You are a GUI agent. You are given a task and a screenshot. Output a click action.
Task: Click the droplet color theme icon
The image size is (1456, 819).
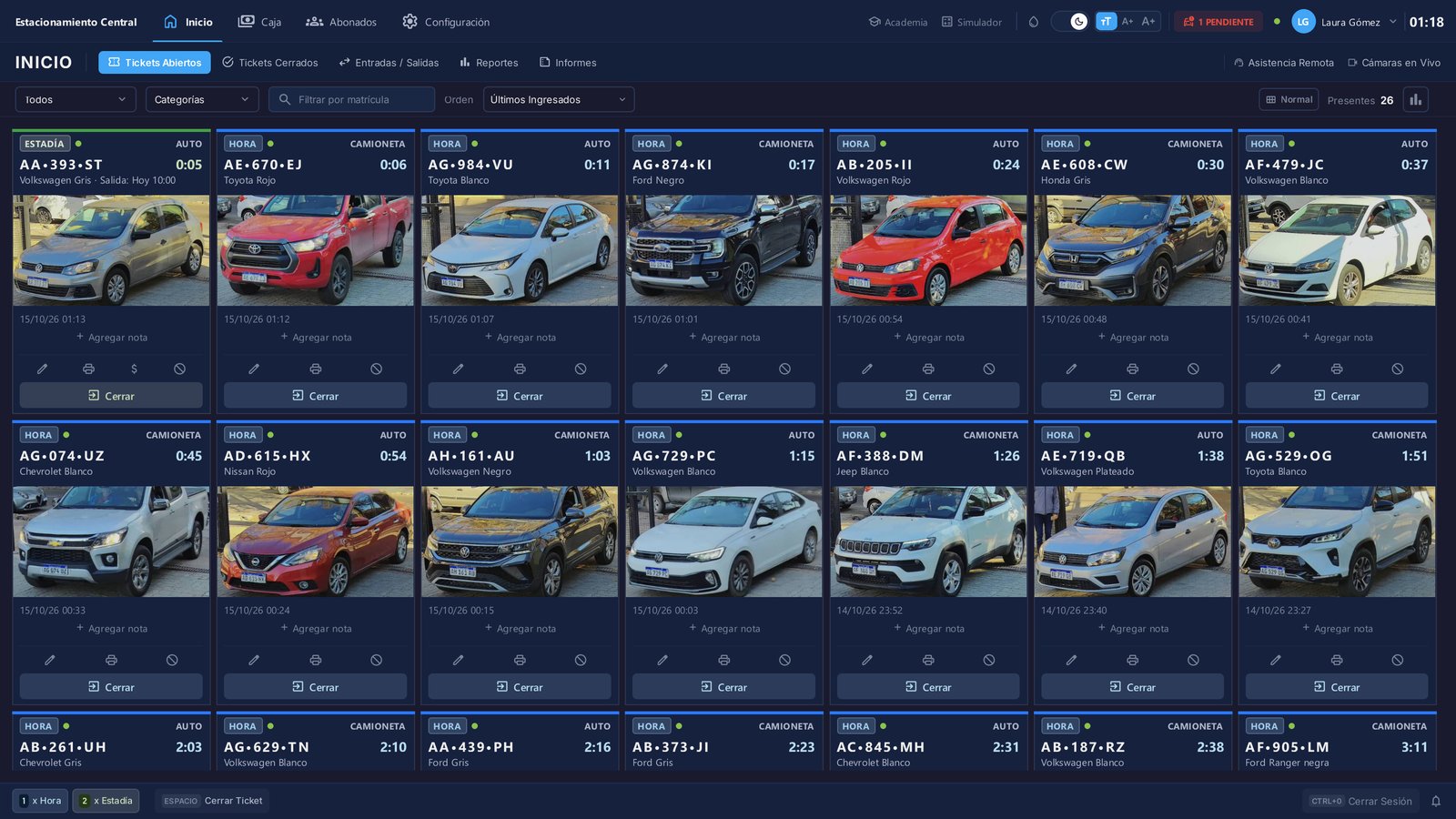tap(1033, 22)
